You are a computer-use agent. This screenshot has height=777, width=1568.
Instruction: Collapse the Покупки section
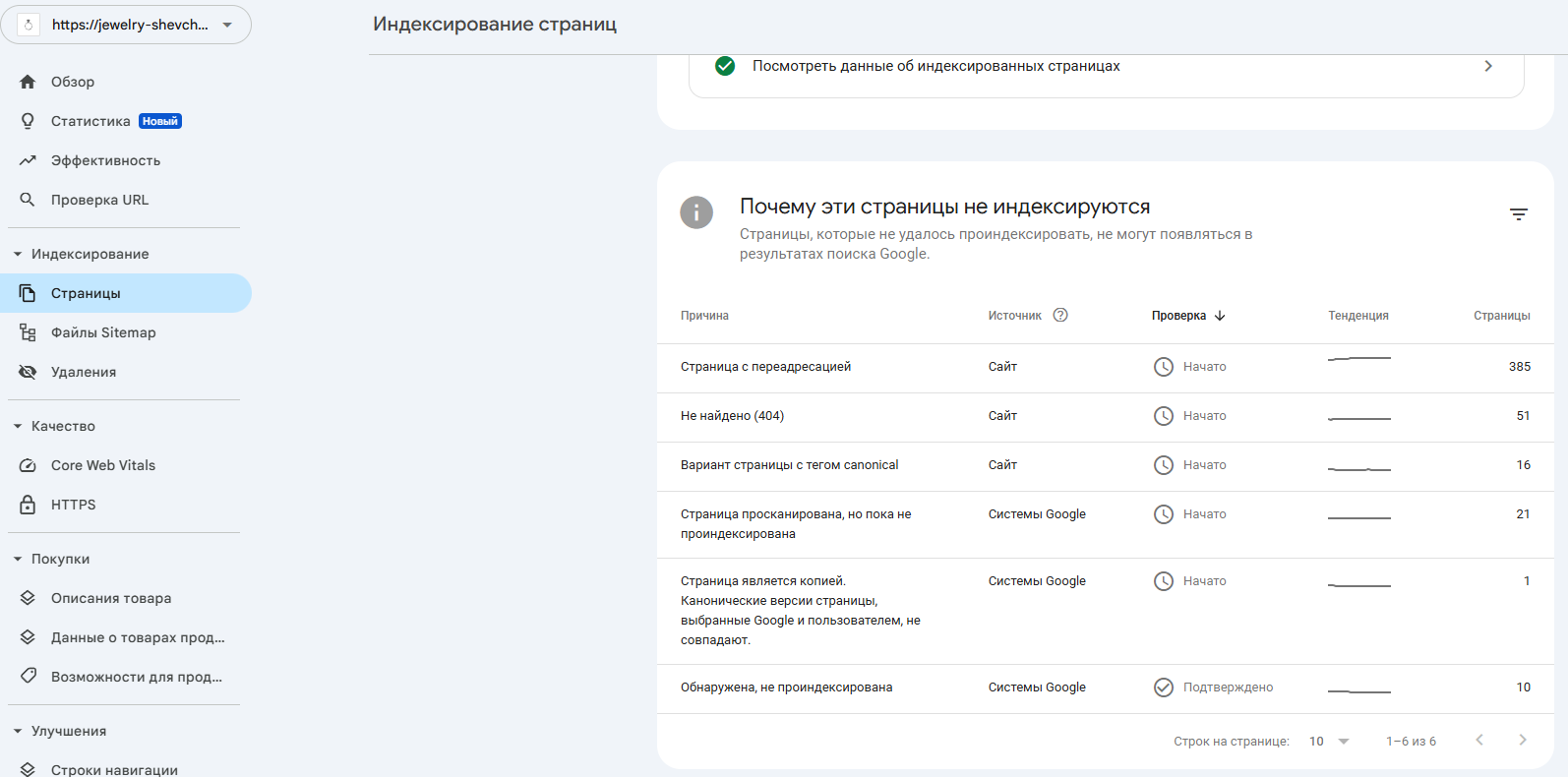pos(18,559)
